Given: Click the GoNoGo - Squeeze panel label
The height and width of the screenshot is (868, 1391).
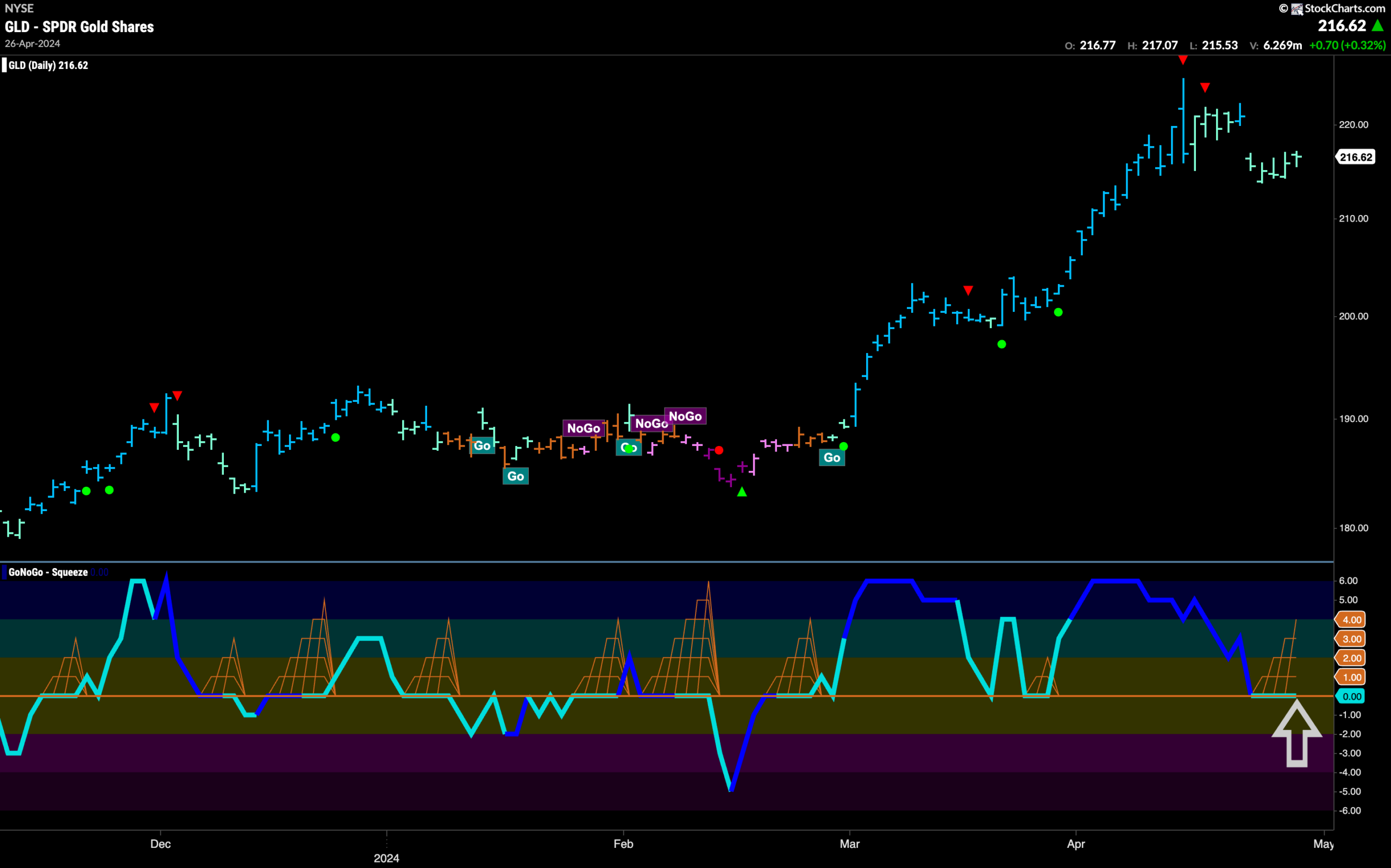Looking at the screenshot, I should [48, 573].
